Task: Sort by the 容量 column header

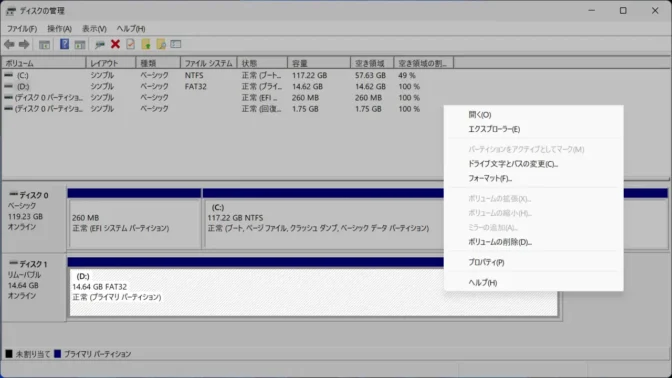Action: [x=319, y=63]
